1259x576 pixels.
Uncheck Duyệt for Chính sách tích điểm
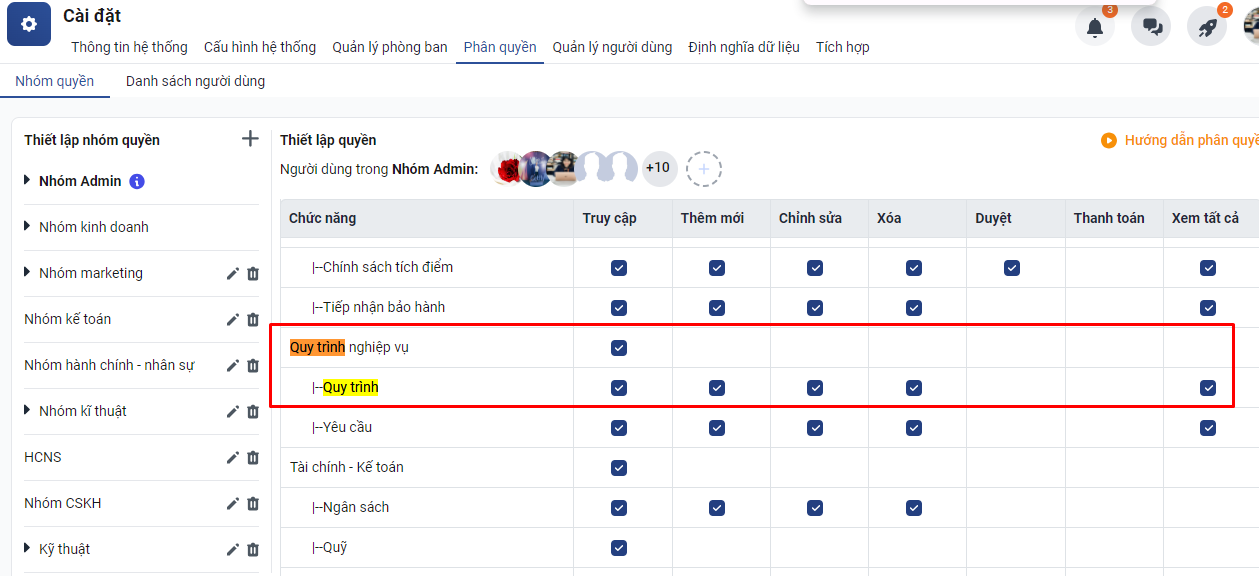coord(1012,267)
